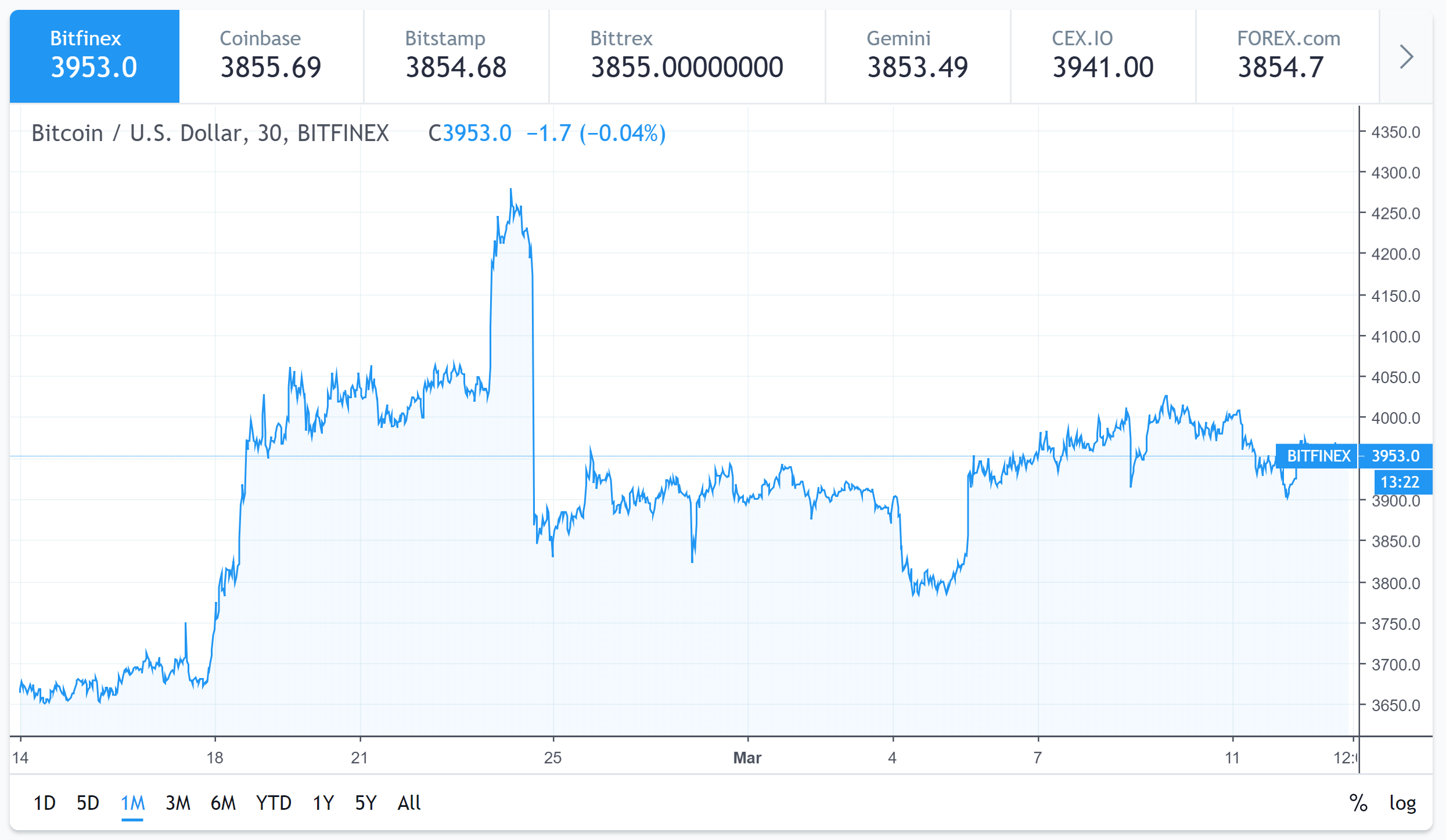
Task: Choose the 3M time range
Action: [x=178, y=803]
